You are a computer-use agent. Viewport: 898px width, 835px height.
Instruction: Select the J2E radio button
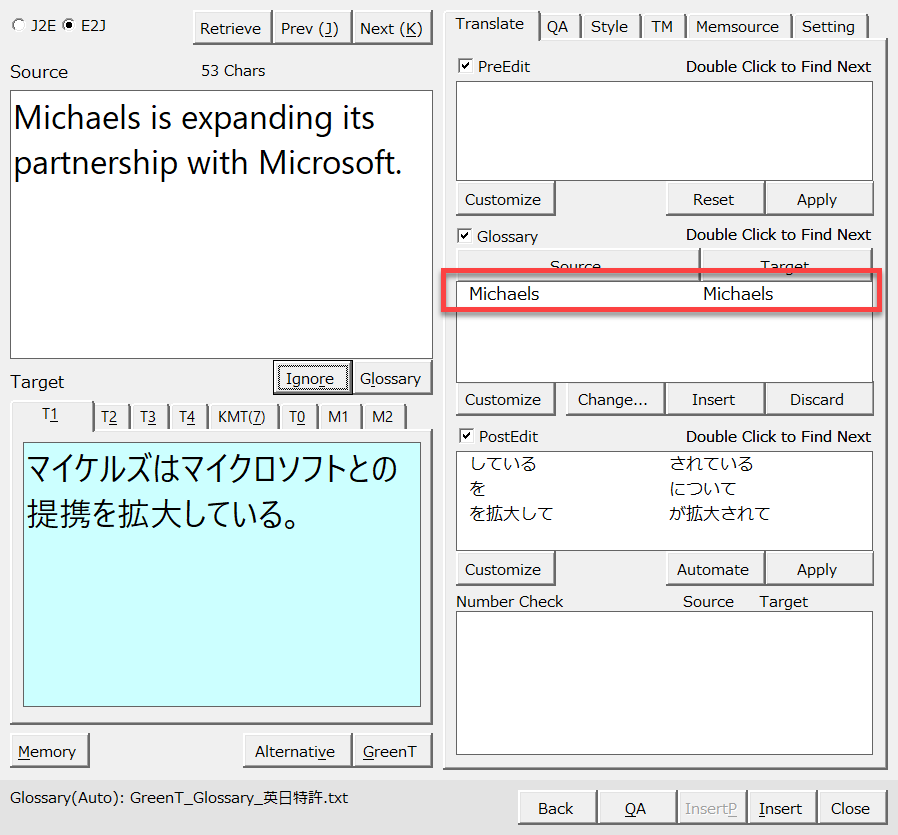pyautogui.click(x=18, y=26)
